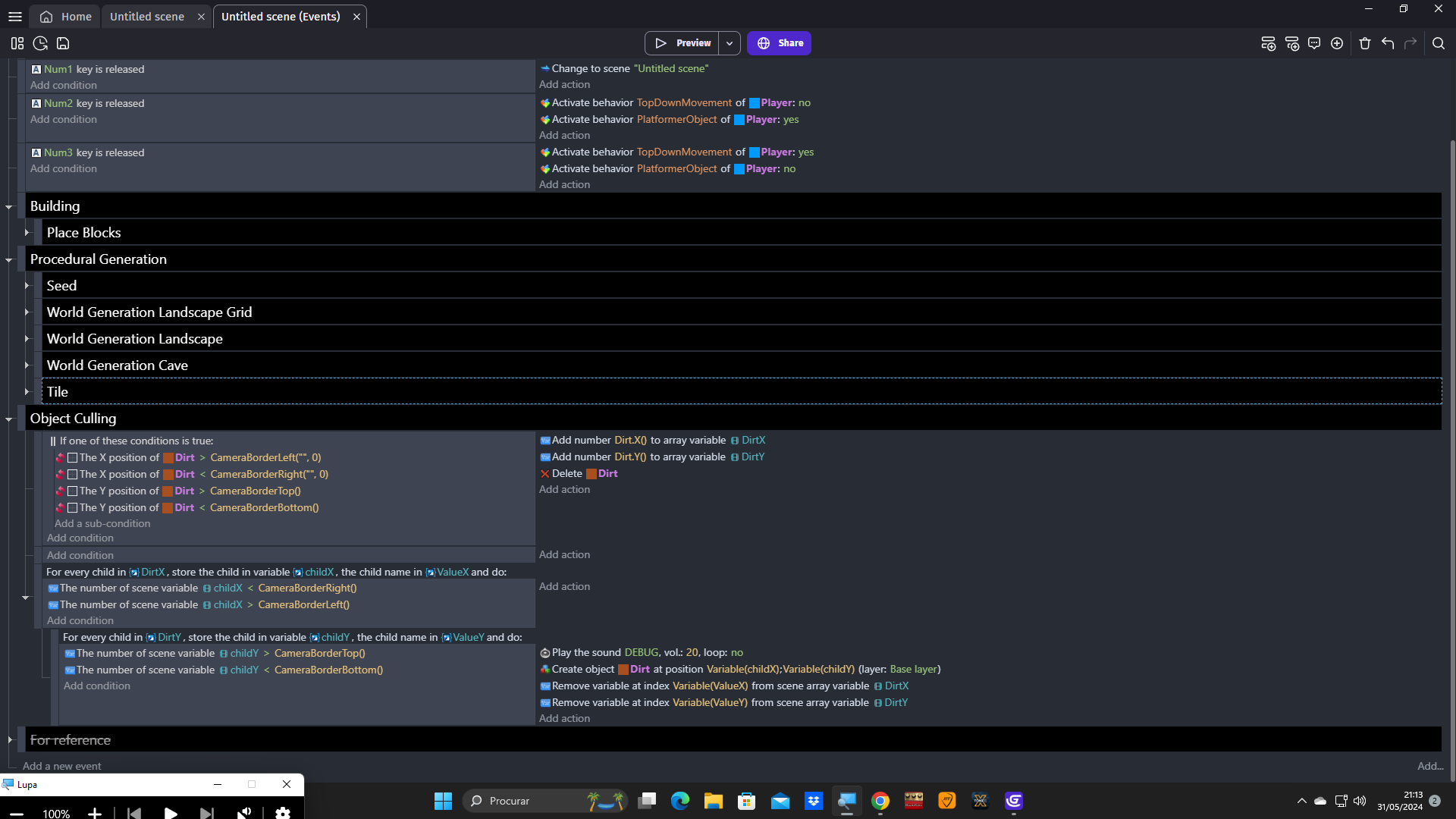This screenshot has height=819, width=1456.
Task: Delete selected events with trash icon
Action: click(1365, 43)
